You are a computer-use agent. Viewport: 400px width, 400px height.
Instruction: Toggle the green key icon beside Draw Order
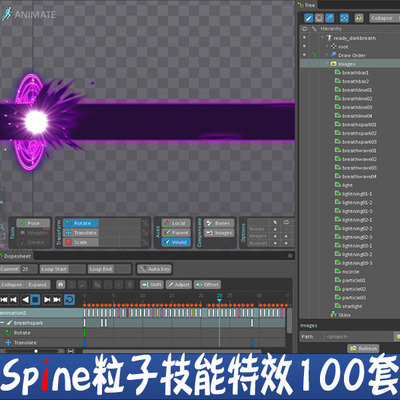(314, 55)
